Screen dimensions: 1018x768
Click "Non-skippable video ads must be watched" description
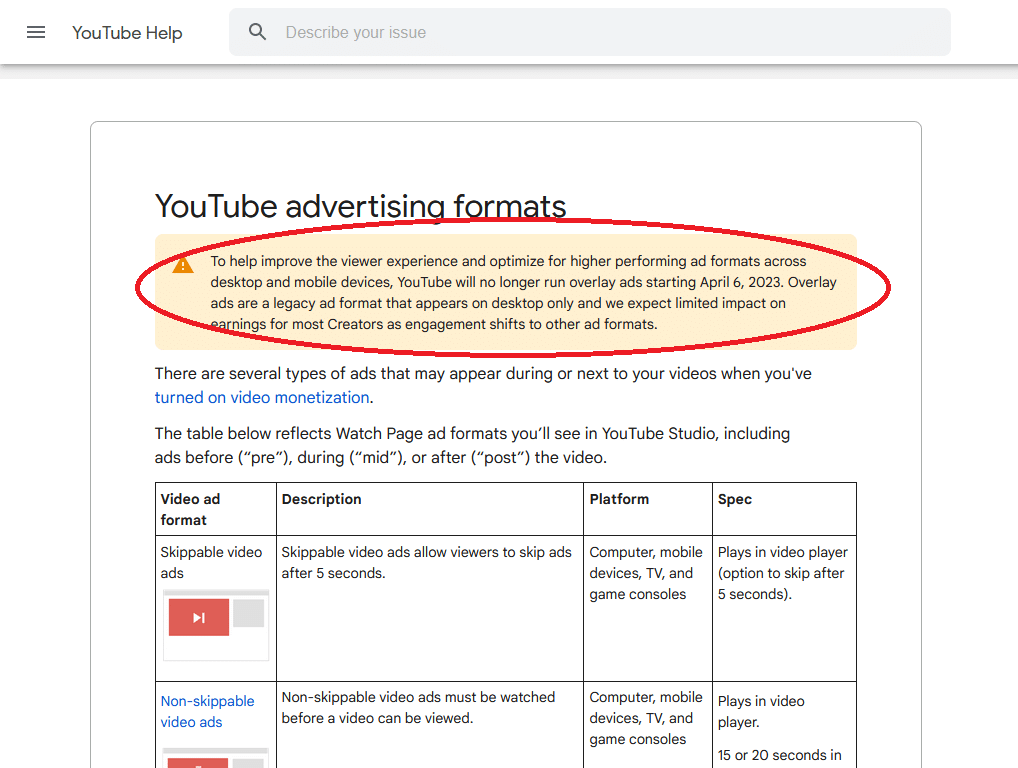[x=418, y=707]
